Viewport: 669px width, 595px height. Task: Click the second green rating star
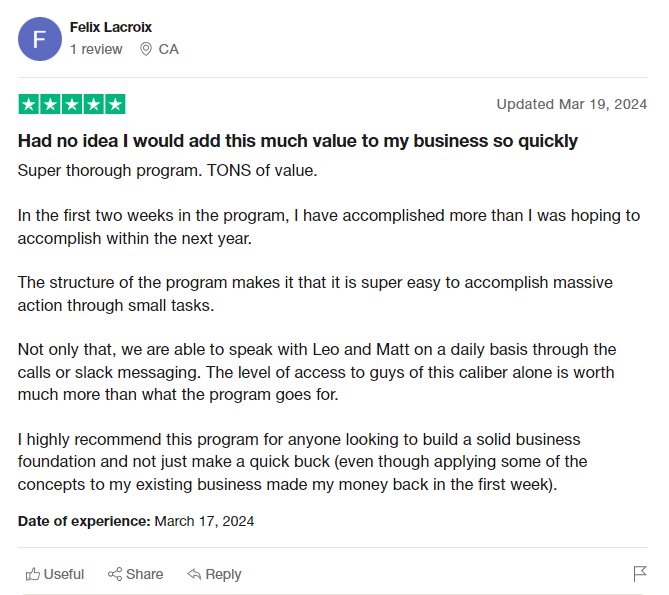[50, 104]
